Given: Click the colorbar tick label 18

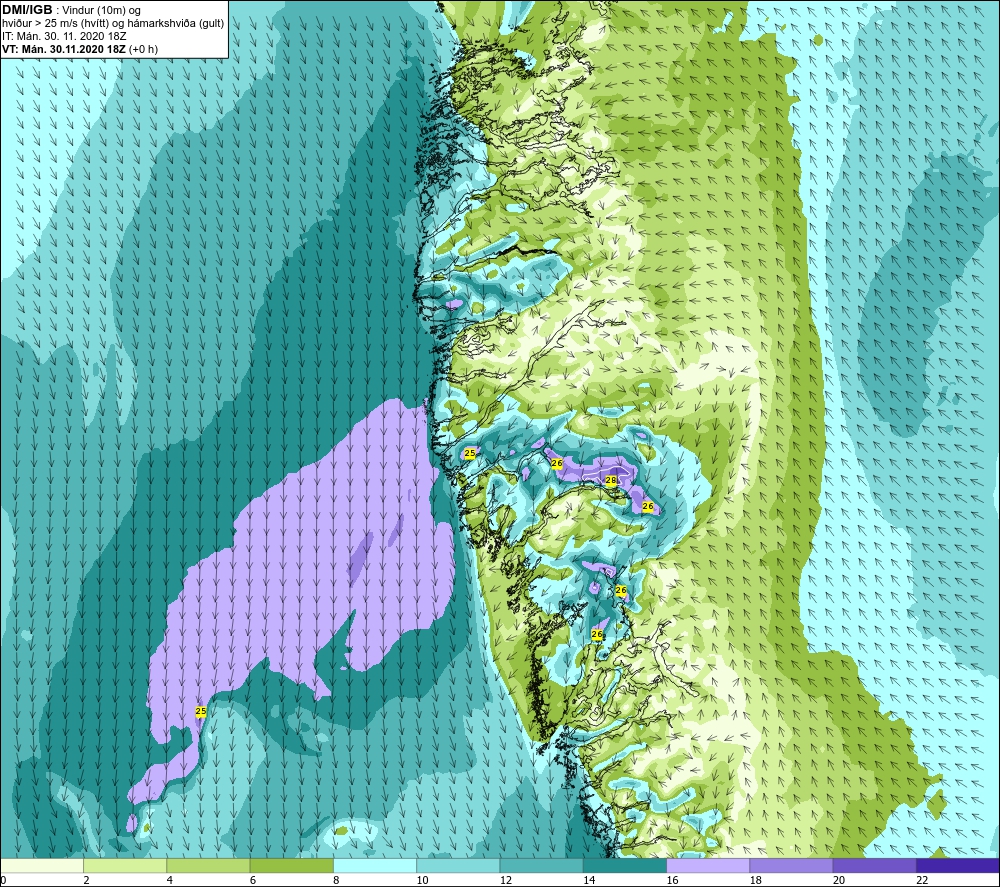Looking at the screenshot, I should (756, 880).
